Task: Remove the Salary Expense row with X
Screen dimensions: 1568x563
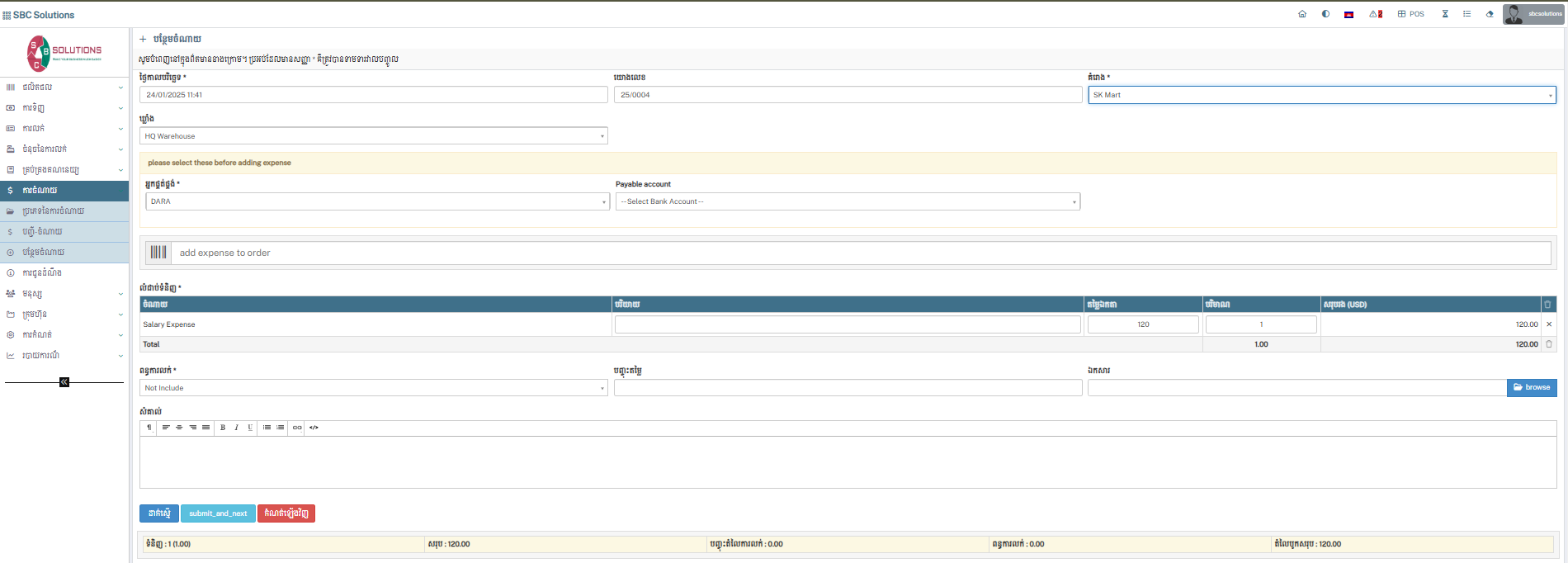Action: (x=1549, y=324)
